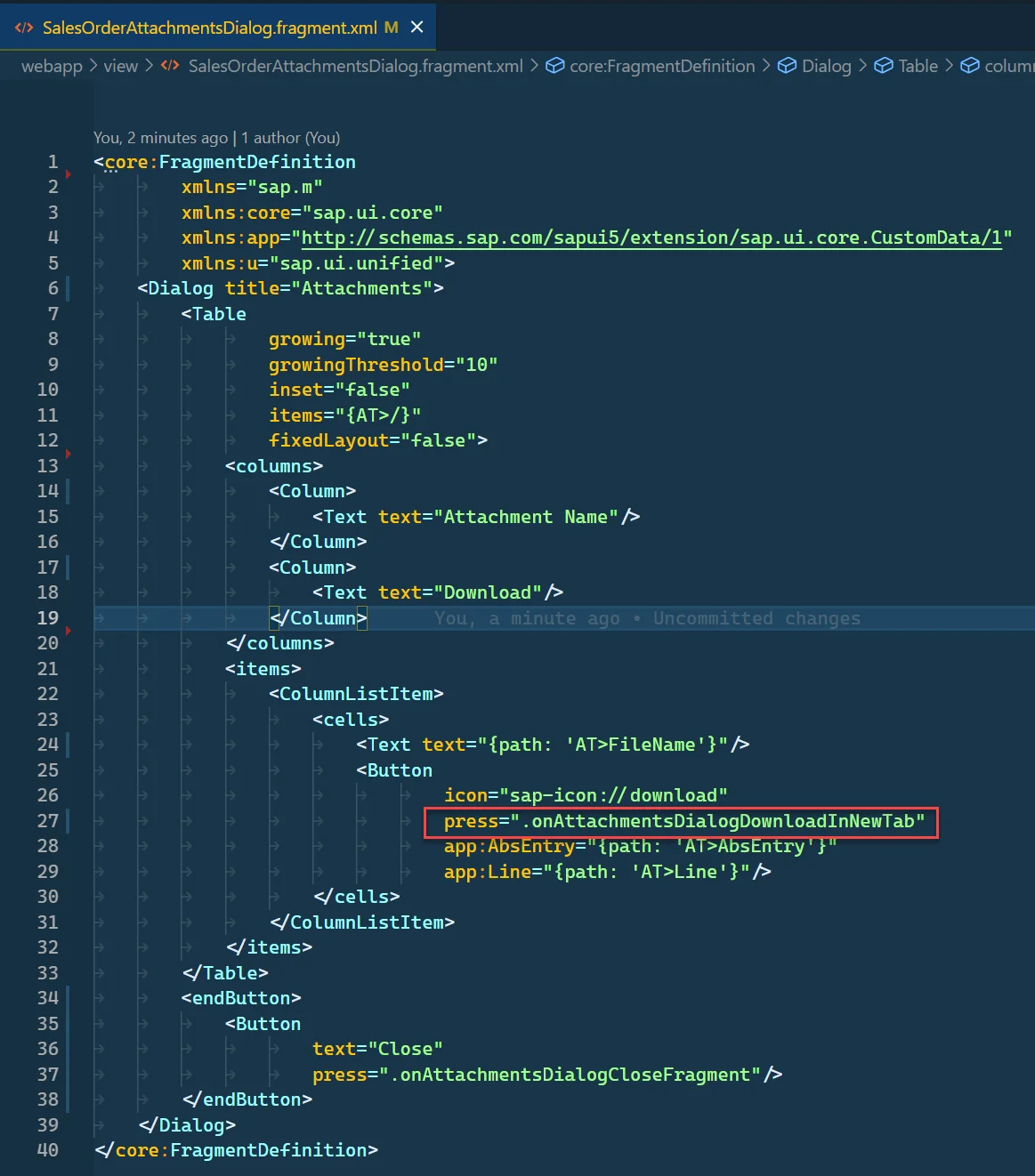Click cube icon beside core:FragmentDefinition breadcrumb

pos(554,66)
